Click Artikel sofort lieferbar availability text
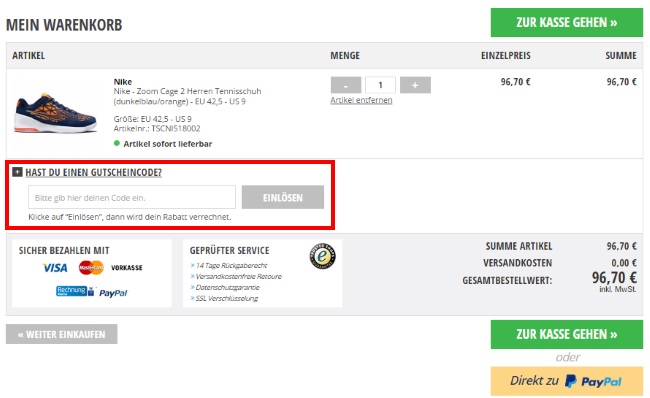650x398 pixels. [167, 144]
